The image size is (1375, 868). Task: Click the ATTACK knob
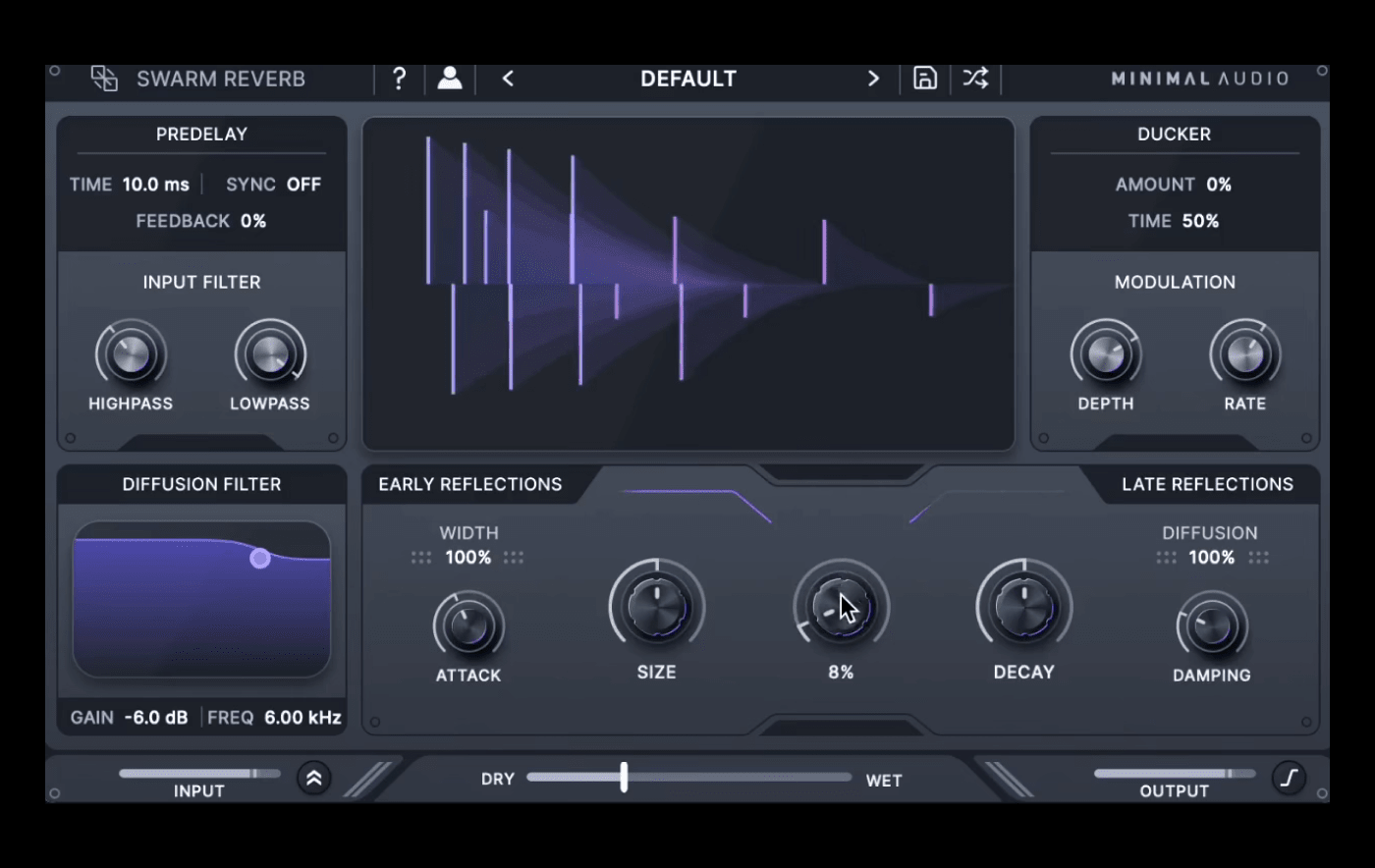click(468, 625)
